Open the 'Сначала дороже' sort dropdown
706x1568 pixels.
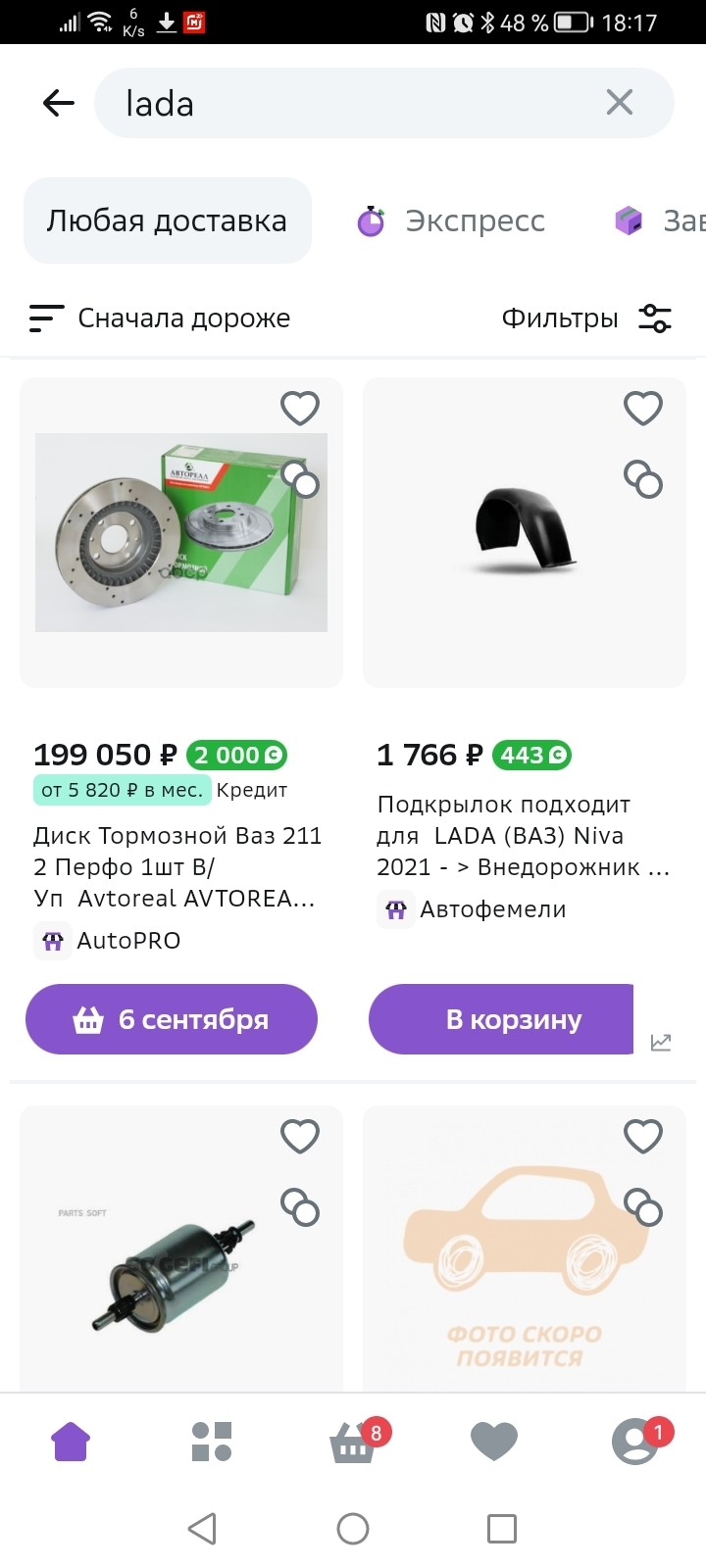coord(161,318)
